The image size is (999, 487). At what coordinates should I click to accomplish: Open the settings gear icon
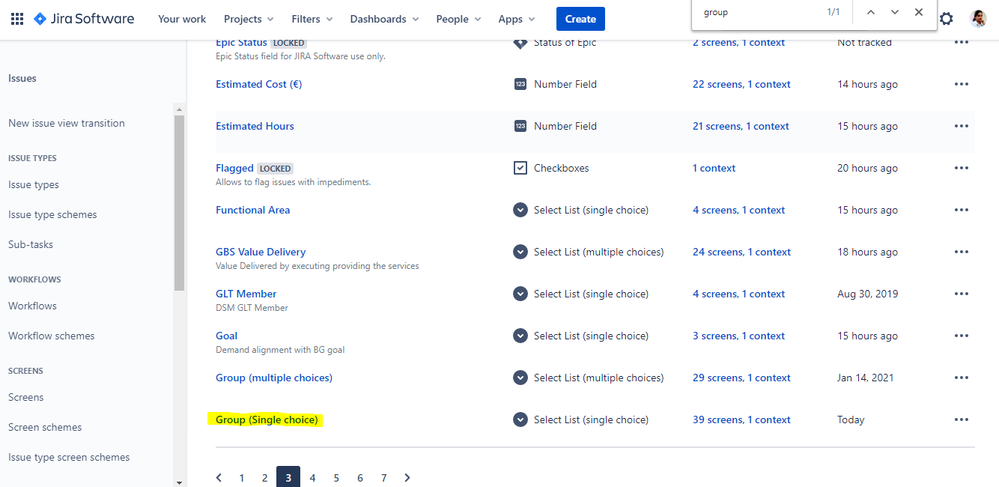[x=947, y=19]
